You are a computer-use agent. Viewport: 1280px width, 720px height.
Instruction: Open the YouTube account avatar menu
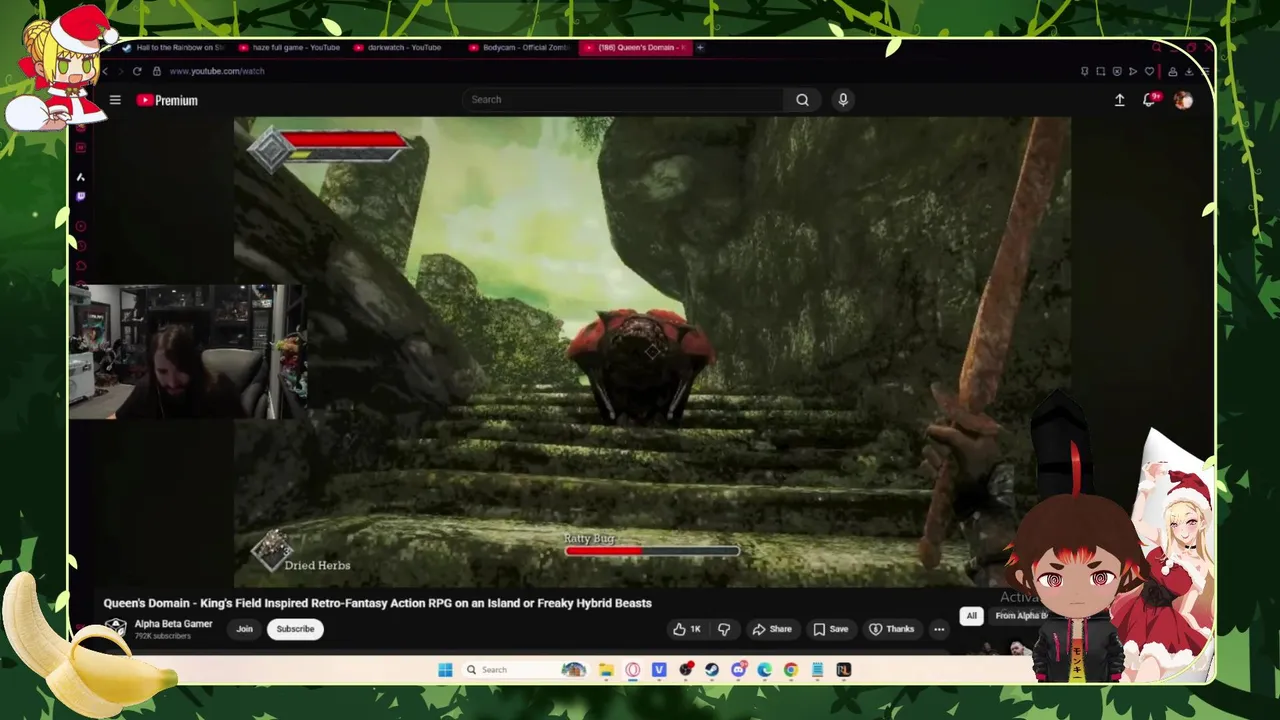click(x=1183, y=100)
